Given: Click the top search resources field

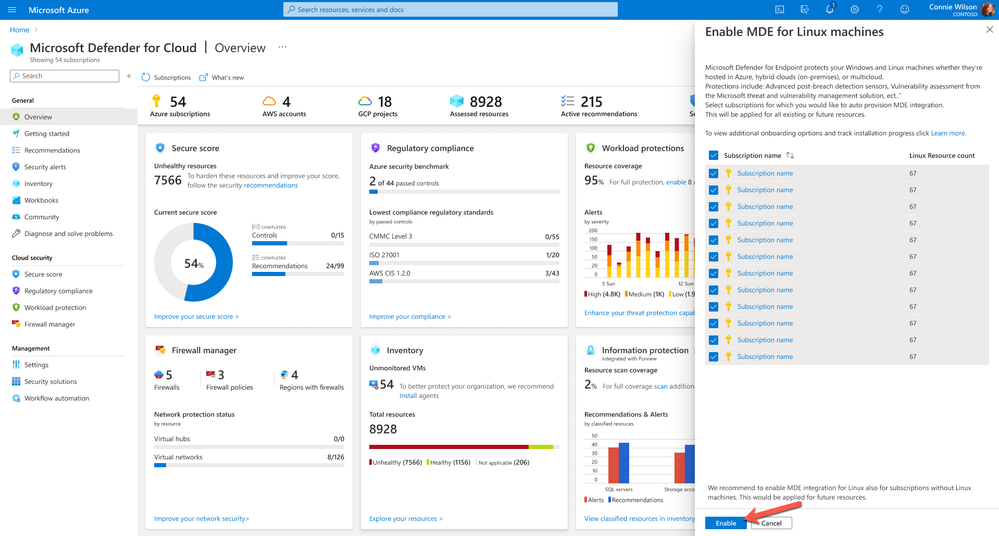Looking at the screenshot, I should click(x=450, y=10).
